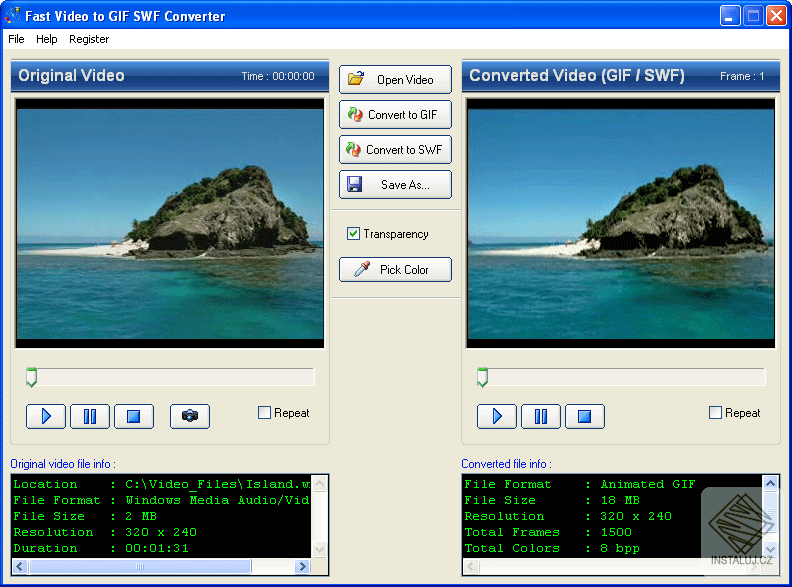Image resolution: width=792 pixels, height=587 pixels.
Task: Enable Repeat for the converted video
Action: click(x=715, y=413)
